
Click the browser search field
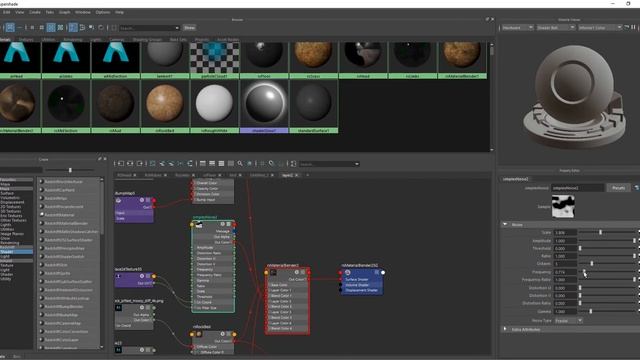149,28
